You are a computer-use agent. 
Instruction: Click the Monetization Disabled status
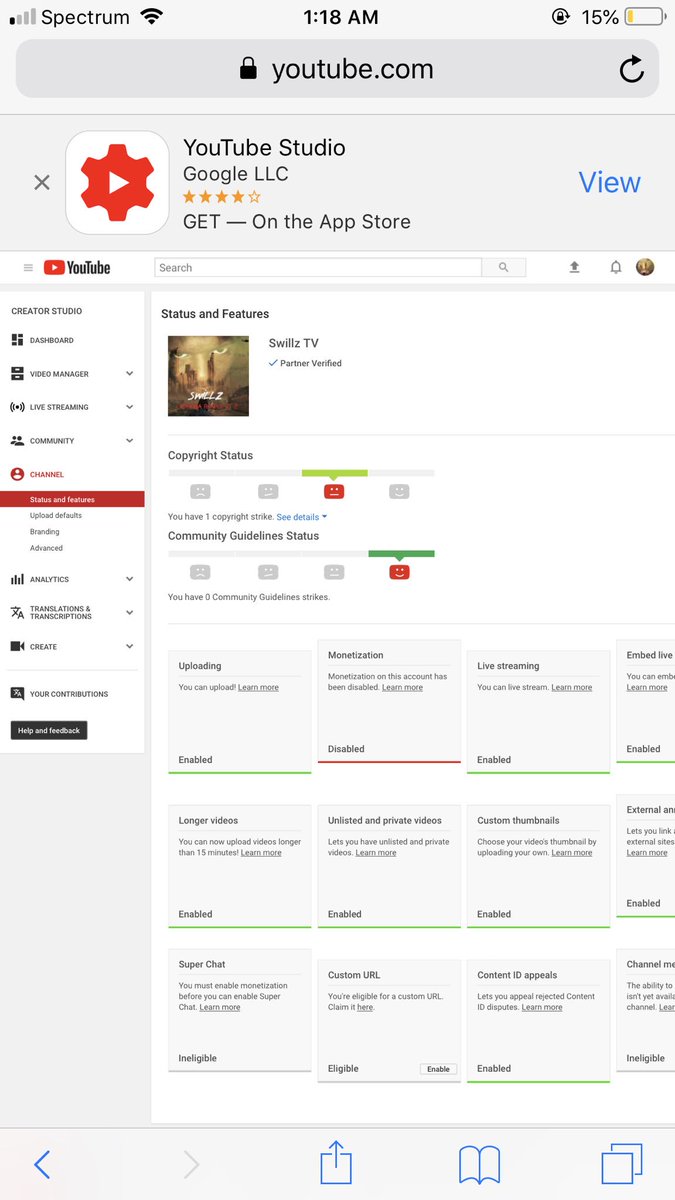pyautogui.click(x=346, y=749)
